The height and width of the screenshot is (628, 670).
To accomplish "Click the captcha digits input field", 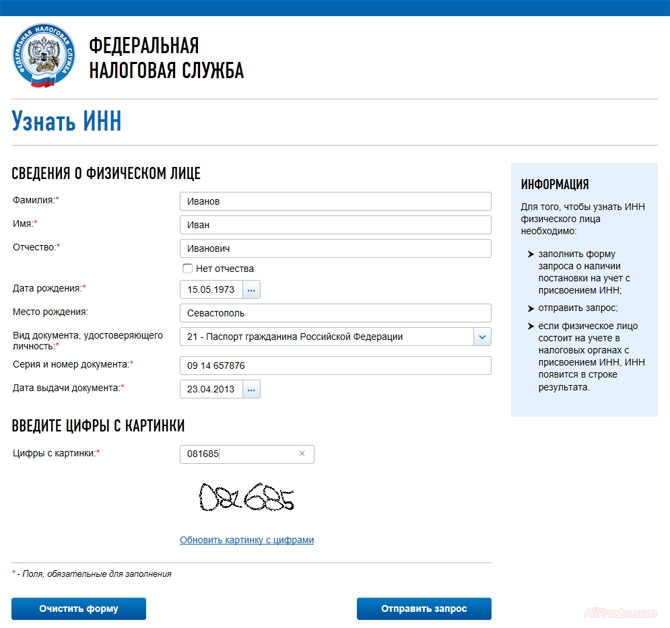I will [x=238, y=454].
